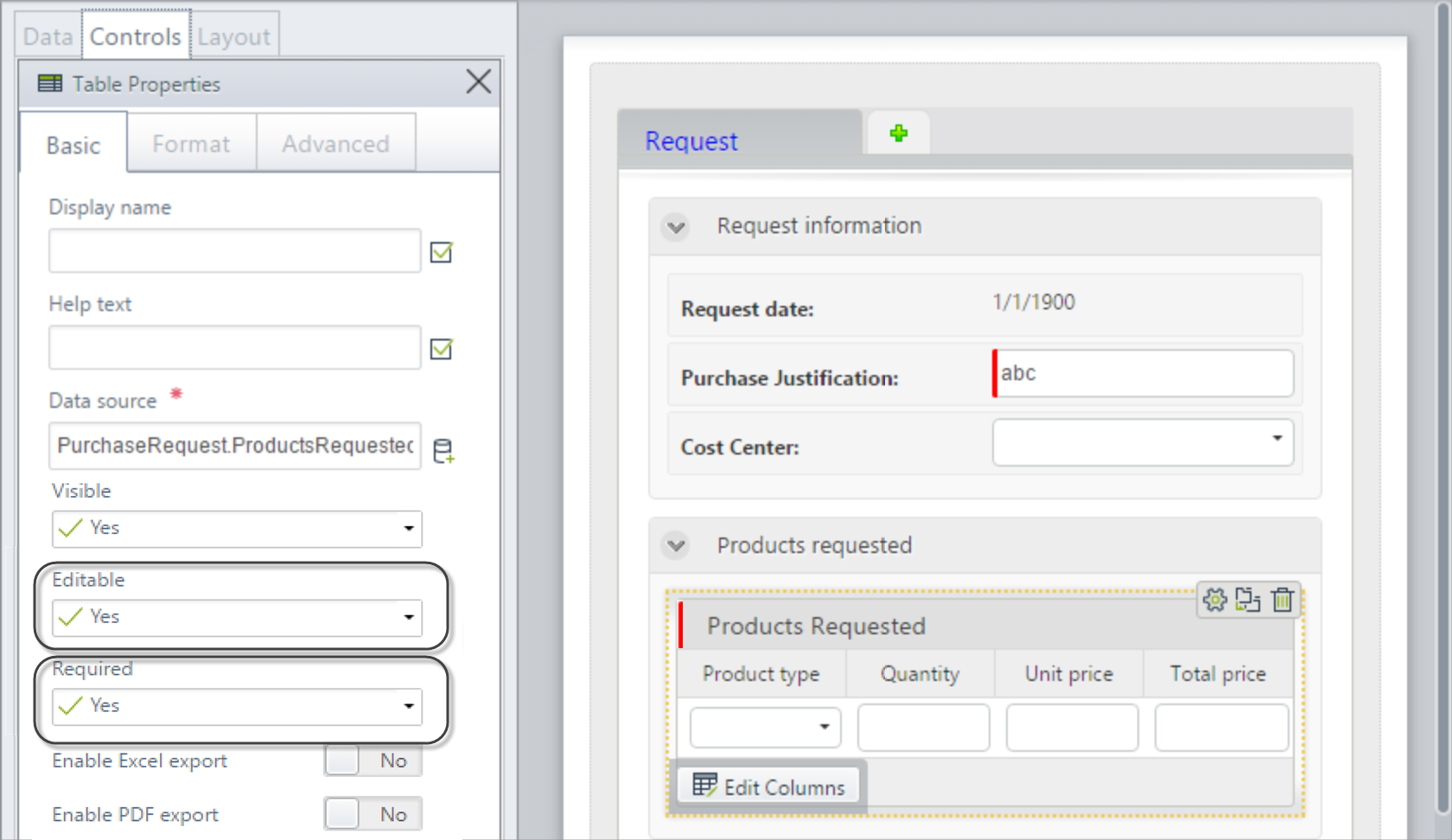This screenshot has width=1452, height=840.
Task: Click the Unit price cell input
Action: (1072, 728)
